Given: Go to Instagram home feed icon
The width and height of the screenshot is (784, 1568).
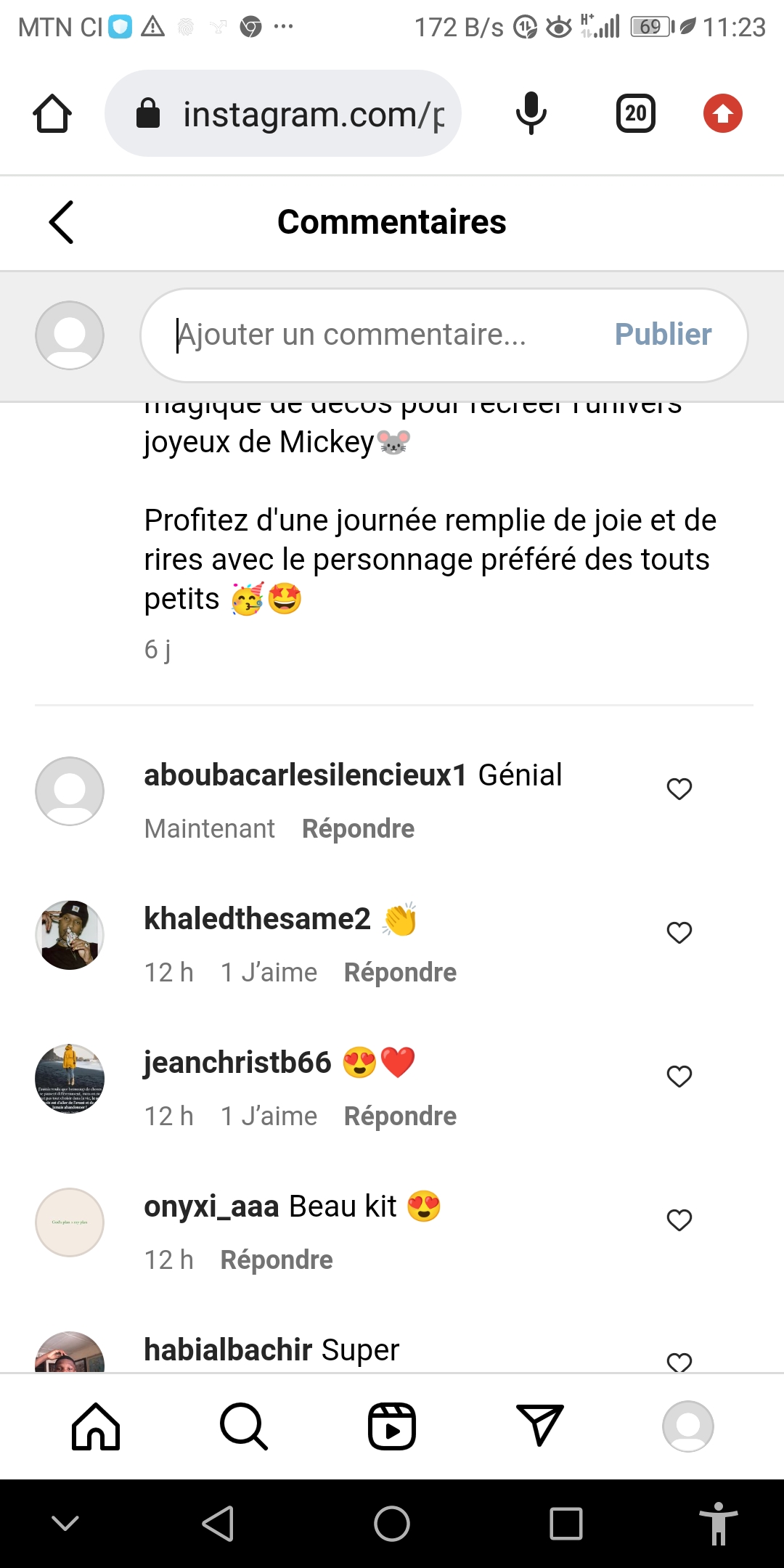Looking at the screenshot, I should (96, 1426).
